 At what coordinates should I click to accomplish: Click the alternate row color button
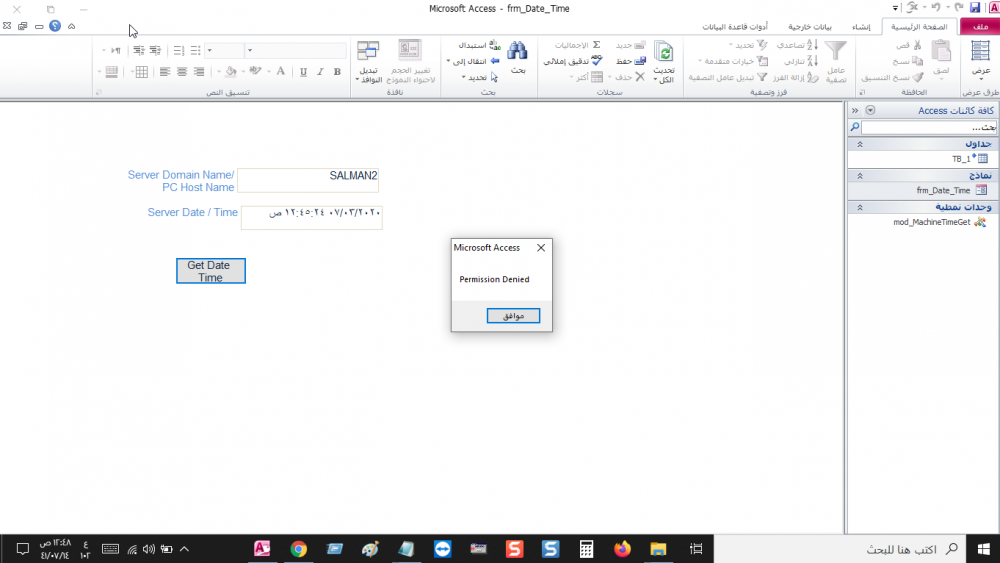[x=112, y=71]
